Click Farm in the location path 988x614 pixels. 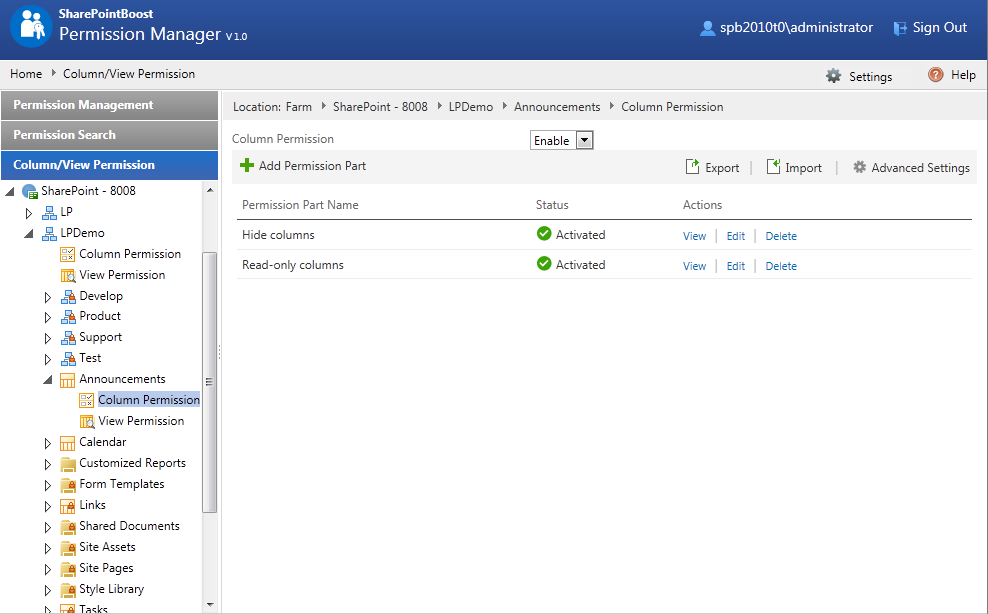pos(299,107)
